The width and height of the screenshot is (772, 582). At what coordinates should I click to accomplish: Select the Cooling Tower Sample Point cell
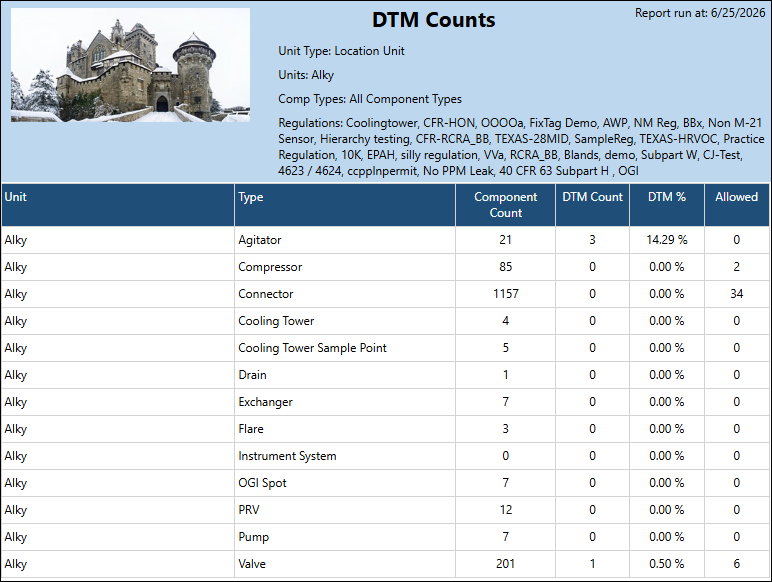click(345, 348)
